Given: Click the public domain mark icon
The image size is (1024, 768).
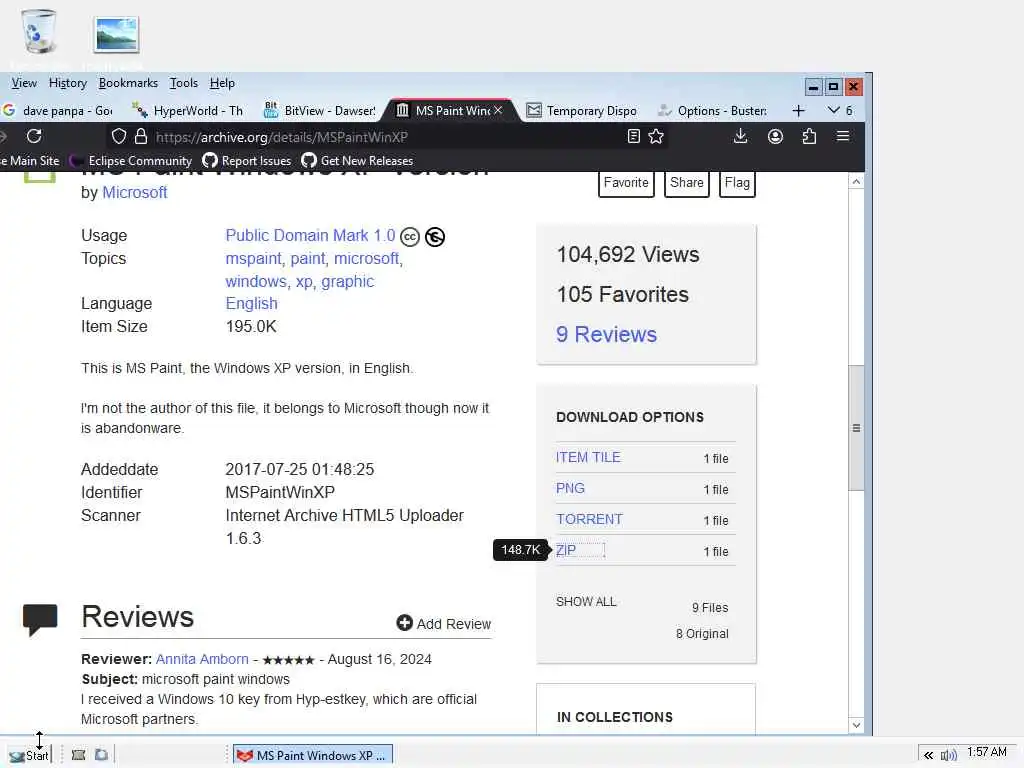Looking at the screenshot, I should (x=434, y=236).
